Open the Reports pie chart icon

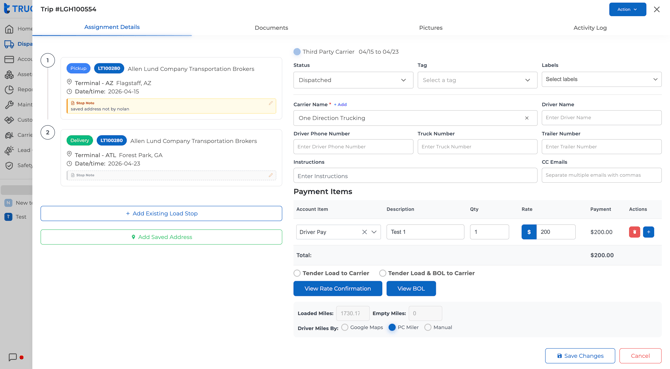[x=9, y=90]
